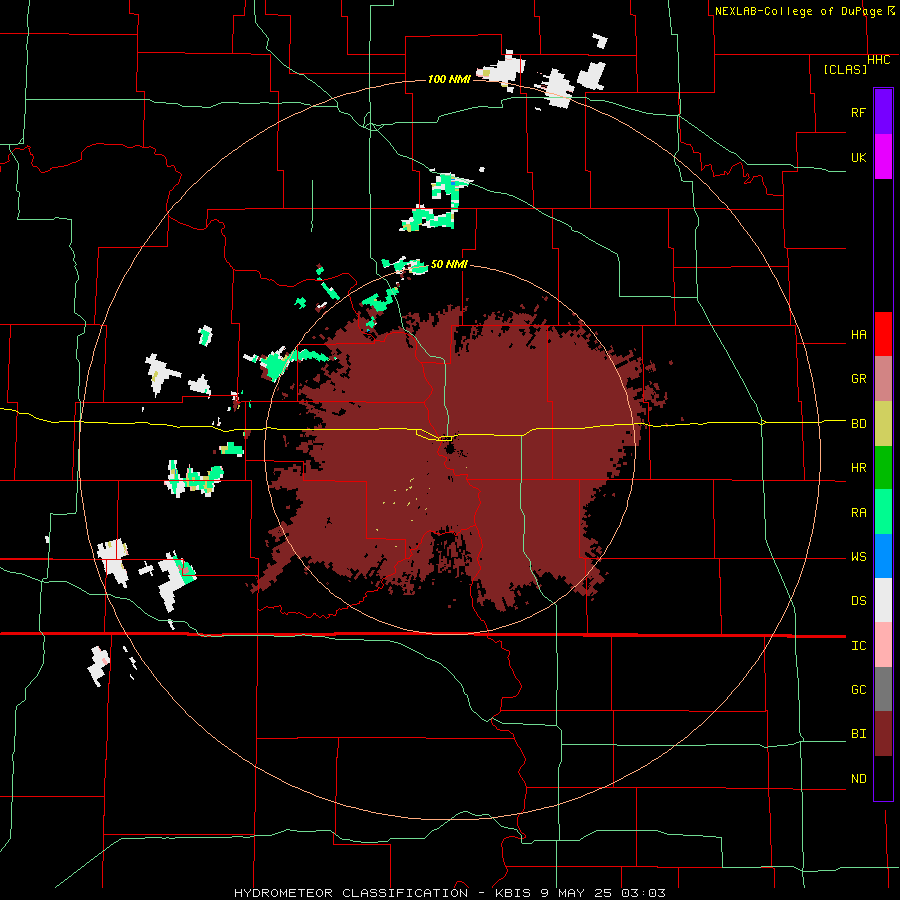The height and width of the screenshot is (900, 900).
Task: Click the BD legend label
Action: coord(859,424)
